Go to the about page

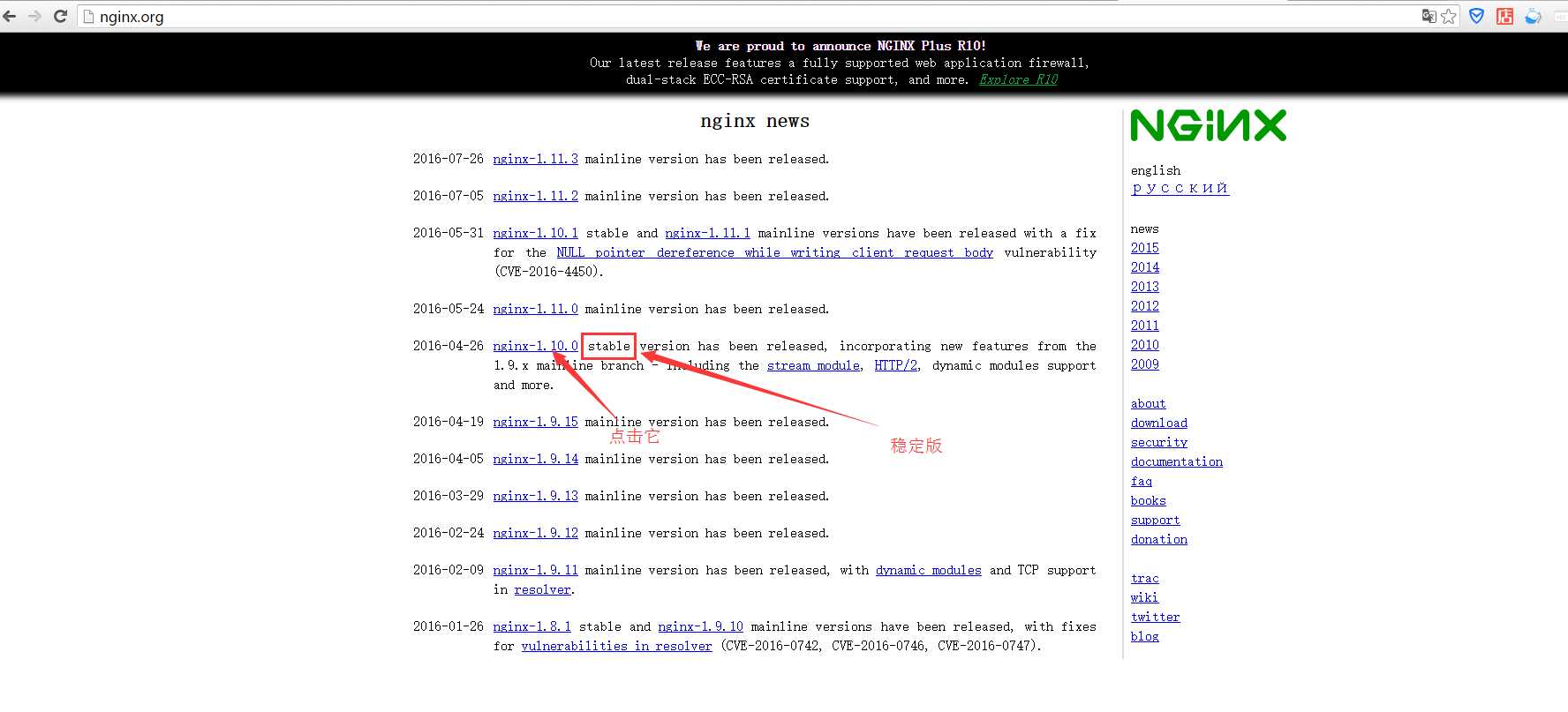click(1148, 403)
